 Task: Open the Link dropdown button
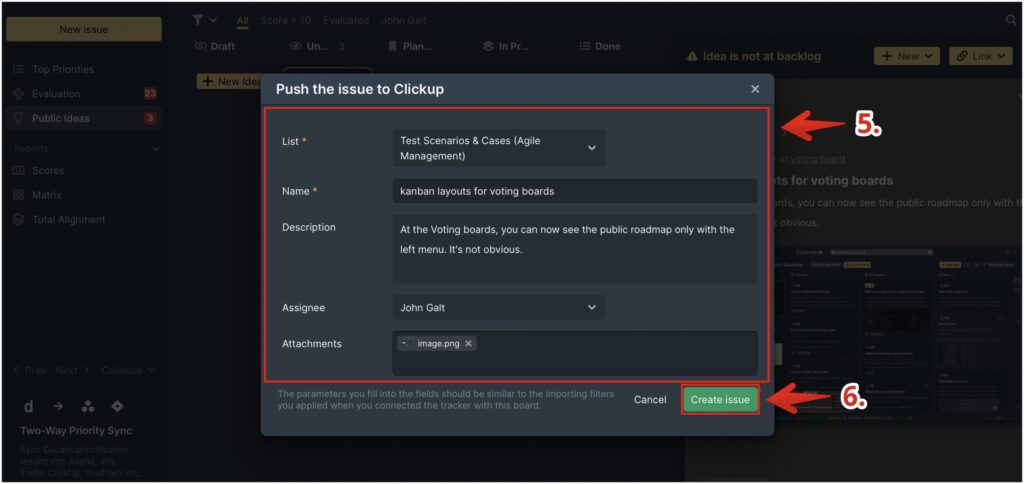[x=980, y=56]
